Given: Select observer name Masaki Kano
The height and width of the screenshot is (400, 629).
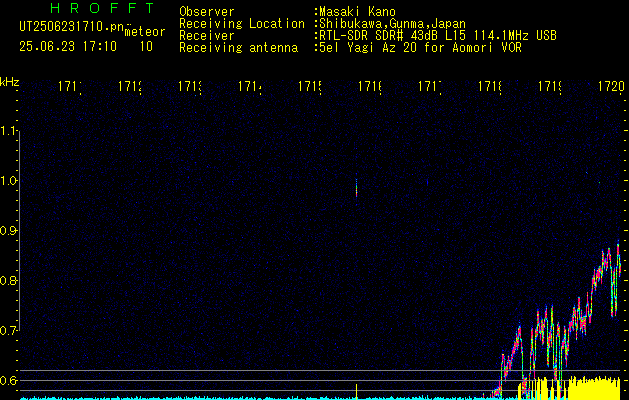Looking at the screenshot, I should pyautogui.click(x=357, y=12).
